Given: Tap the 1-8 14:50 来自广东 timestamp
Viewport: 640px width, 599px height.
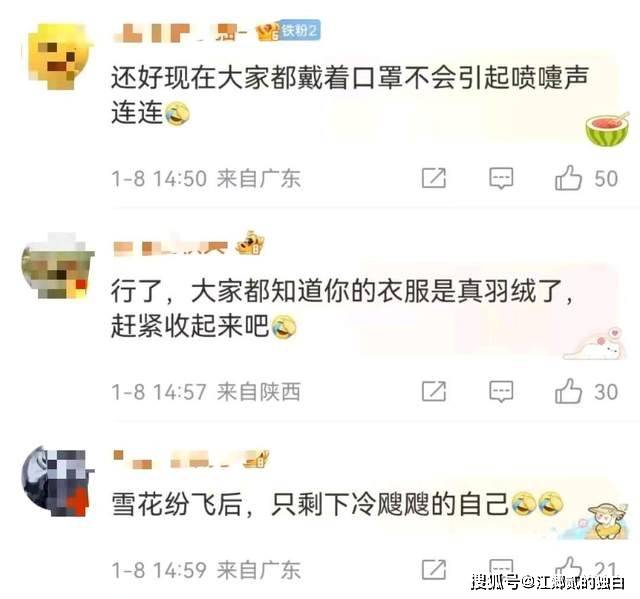Looking at the screenshot, I should tap(206, 179).
